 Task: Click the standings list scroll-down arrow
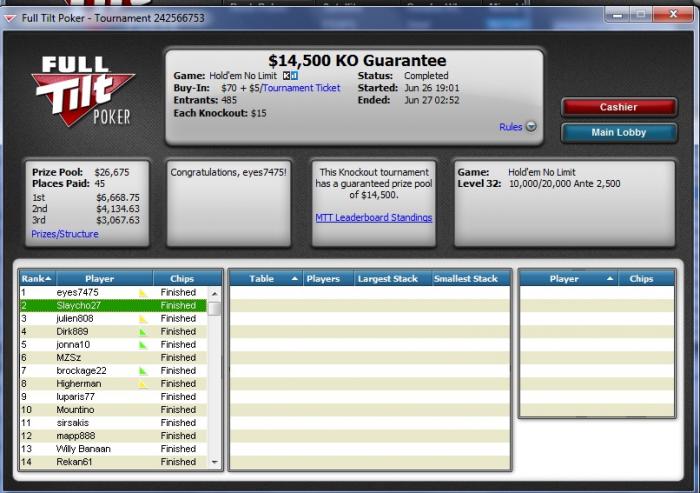215,462
